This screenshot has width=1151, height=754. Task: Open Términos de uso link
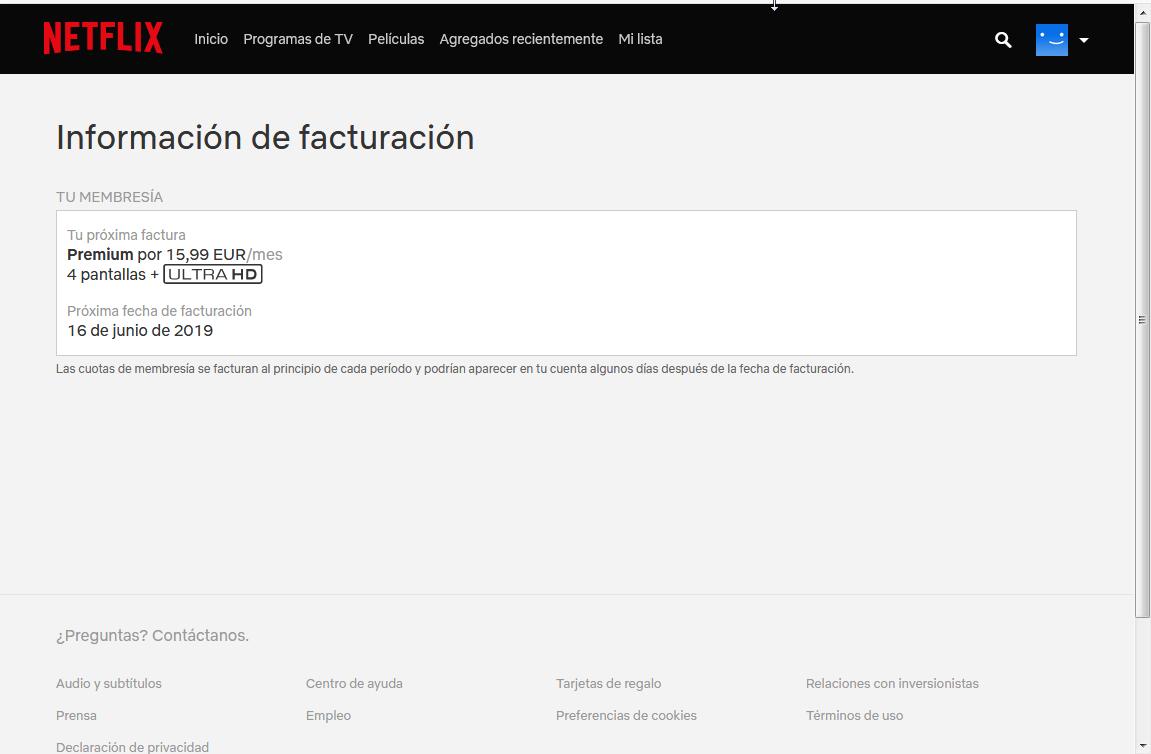click(854, 715)
